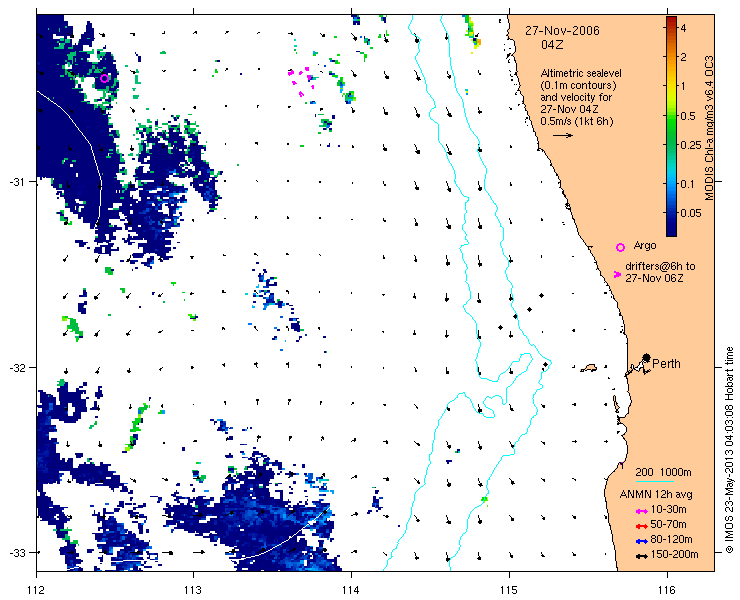Click the Argo legend label
Screen dimensions: 740x600
tap(645, 245)
